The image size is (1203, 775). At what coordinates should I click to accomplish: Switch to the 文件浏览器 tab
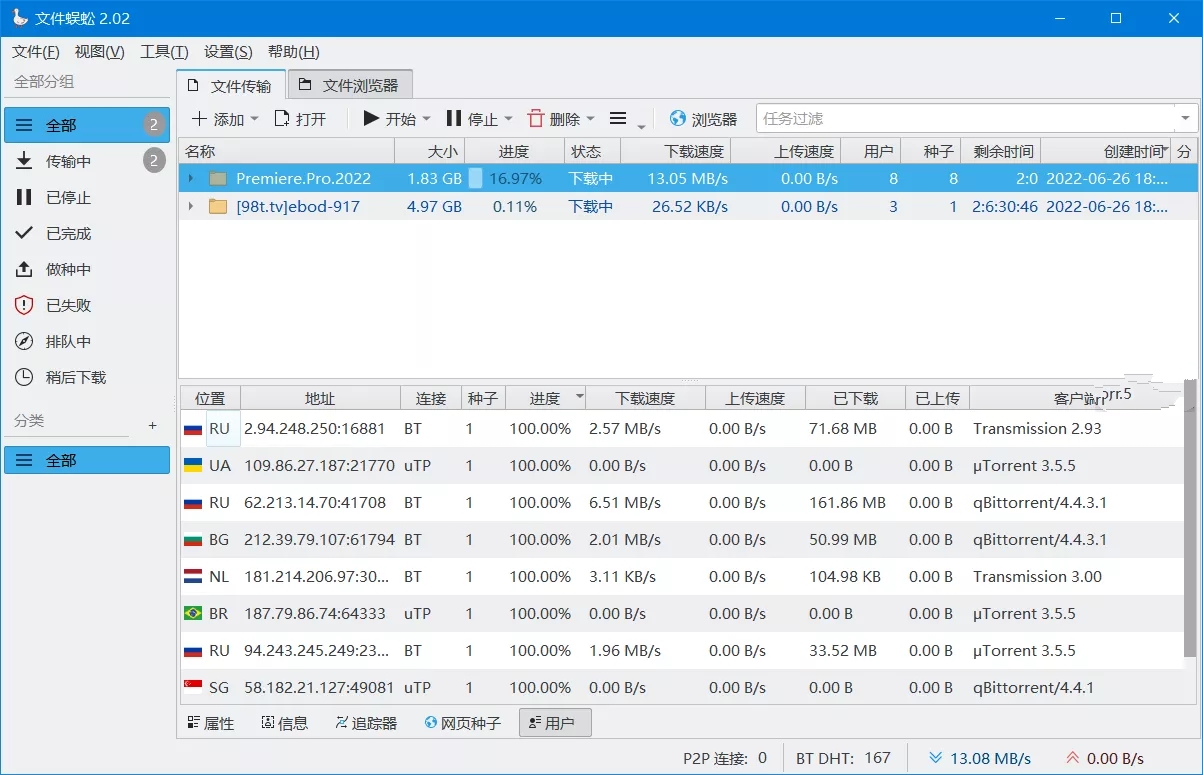pos(350,86)
